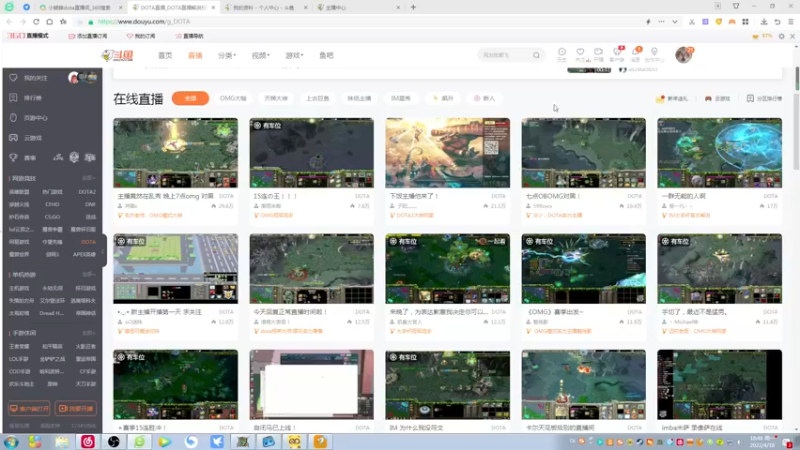Open 我的关注 in sidebar
This screenshot has height=450, width=800.
pyautogui.click(x=36, y=78)
